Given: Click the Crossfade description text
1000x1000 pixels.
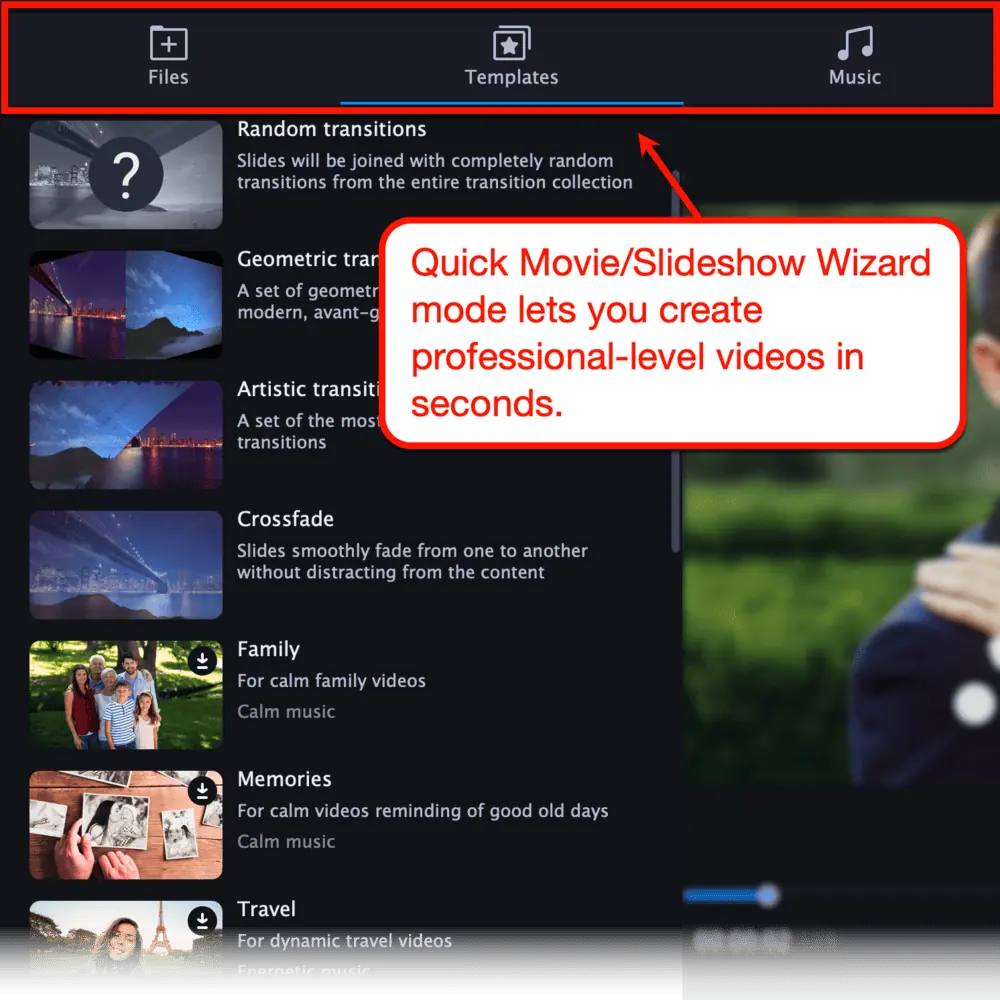Looking at the screenshot, I should [x=412, y=562].
